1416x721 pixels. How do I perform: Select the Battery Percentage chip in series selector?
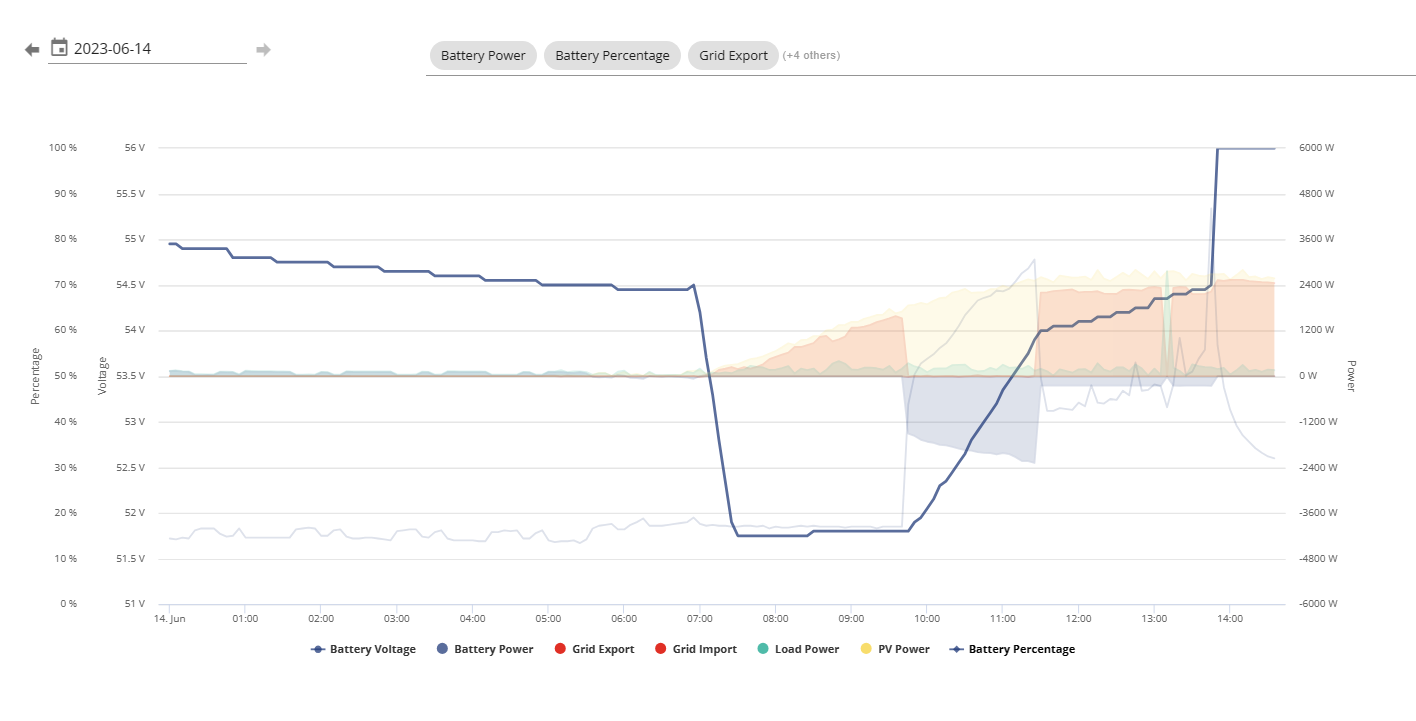point(612,56)
